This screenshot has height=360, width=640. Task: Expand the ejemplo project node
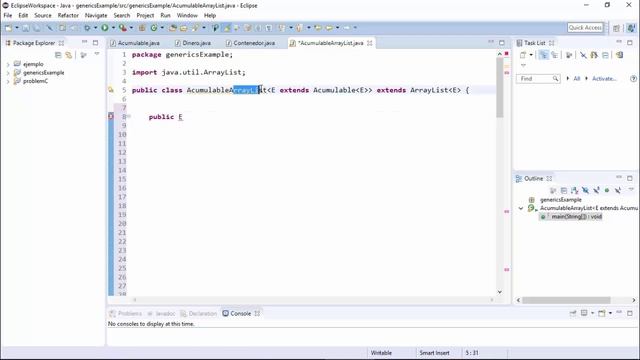tap(8, 64)
